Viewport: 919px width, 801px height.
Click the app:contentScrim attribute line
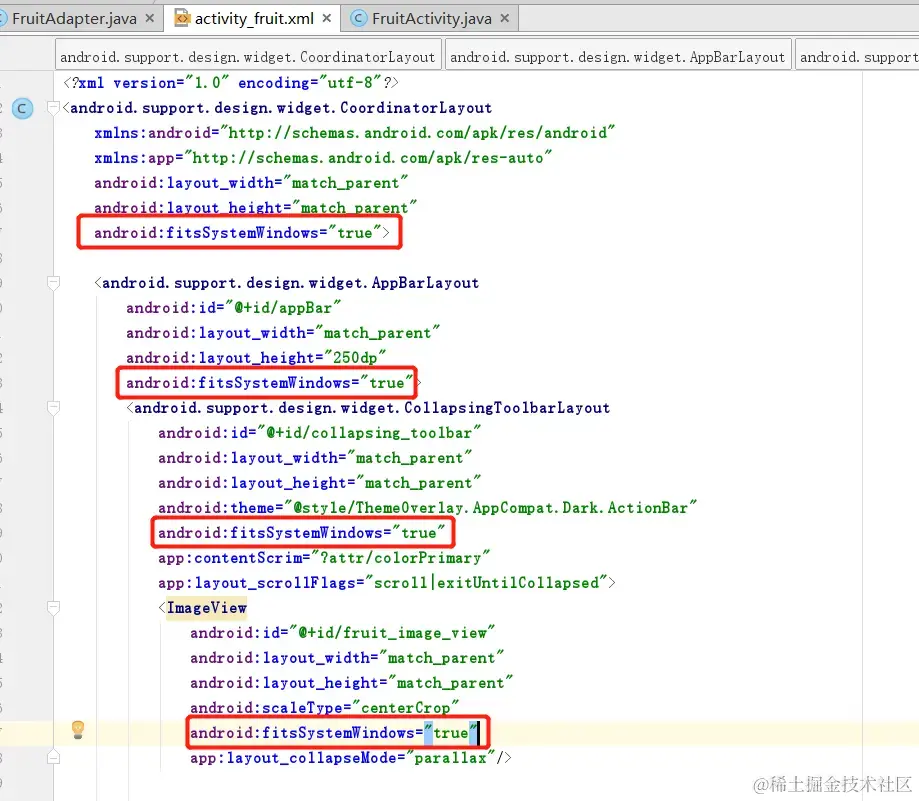[x=324, y=558]
